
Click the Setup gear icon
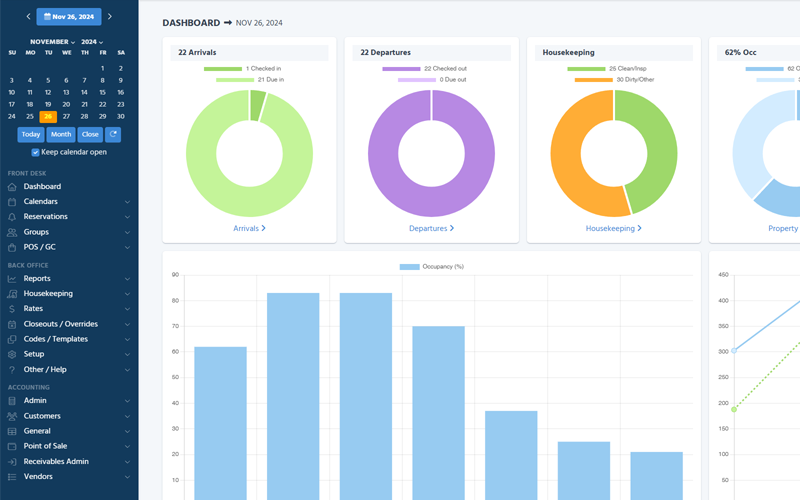coord(12,354)
